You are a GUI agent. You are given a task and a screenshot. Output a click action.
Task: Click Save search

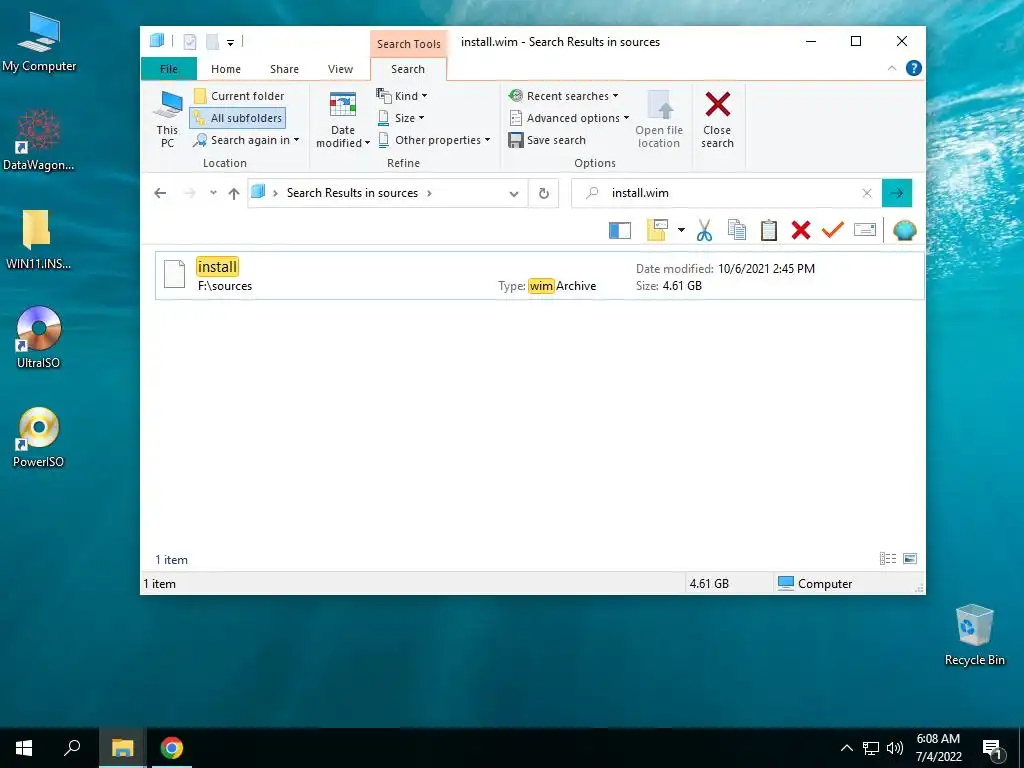pos(547,140)
